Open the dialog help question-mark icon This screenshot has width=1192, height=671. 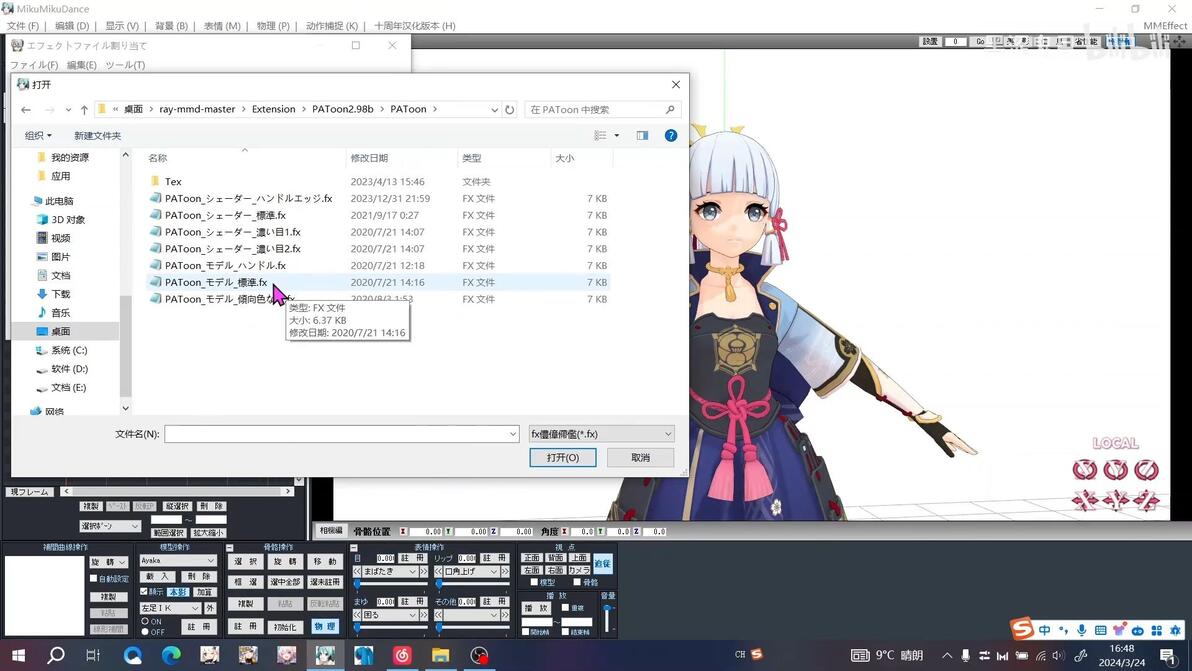coord(670,135)
